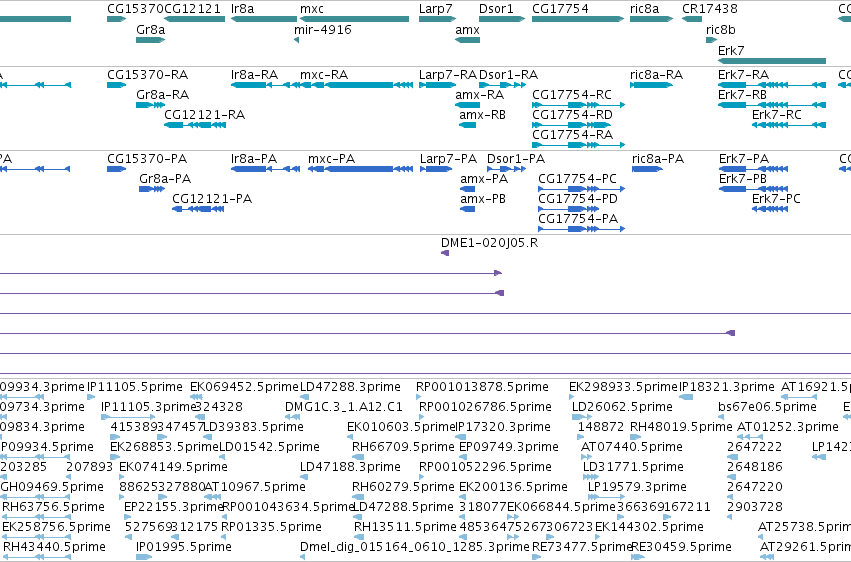Screen dimensions: 851x562
Task: Select EST RP001013878.5prime
Action: coord(482,387)
